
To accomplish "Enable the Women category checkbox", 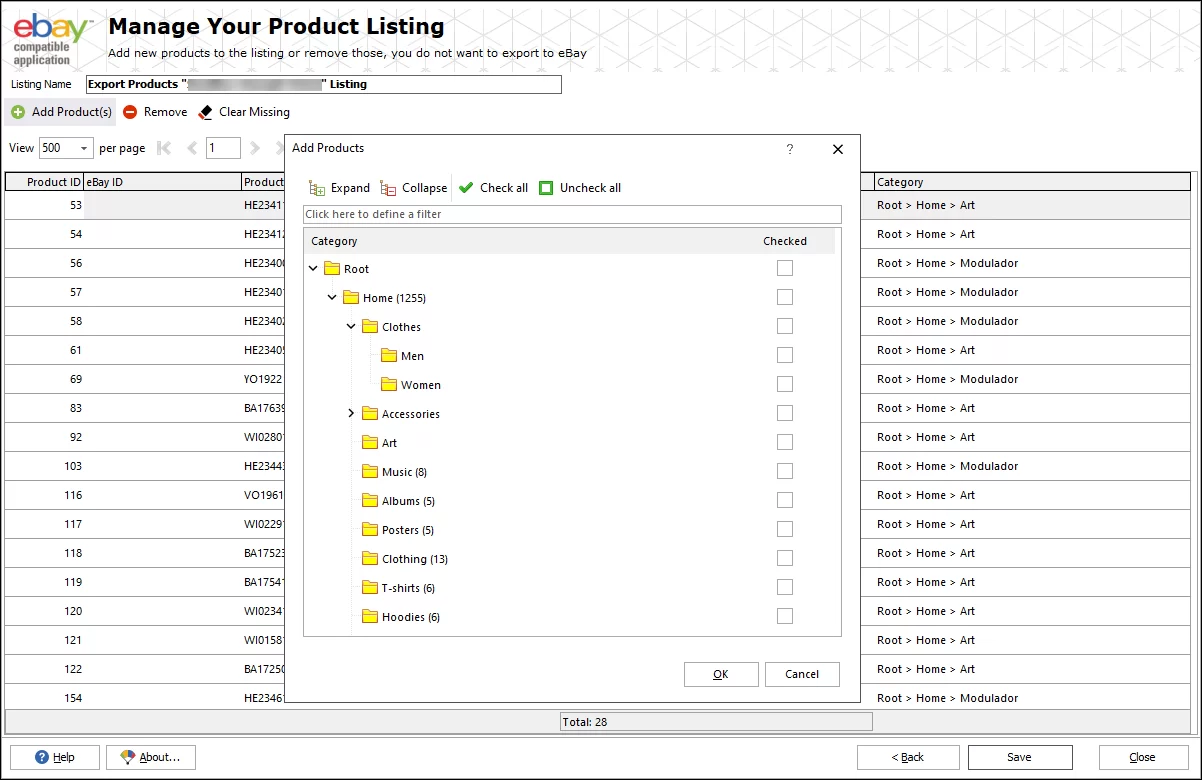I will (x=785, y=384).
